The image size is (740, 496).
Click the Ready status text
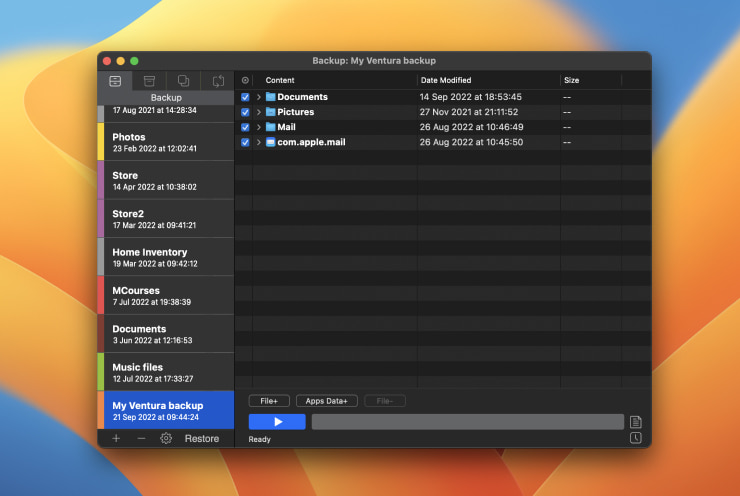click(x=260, y=439)
